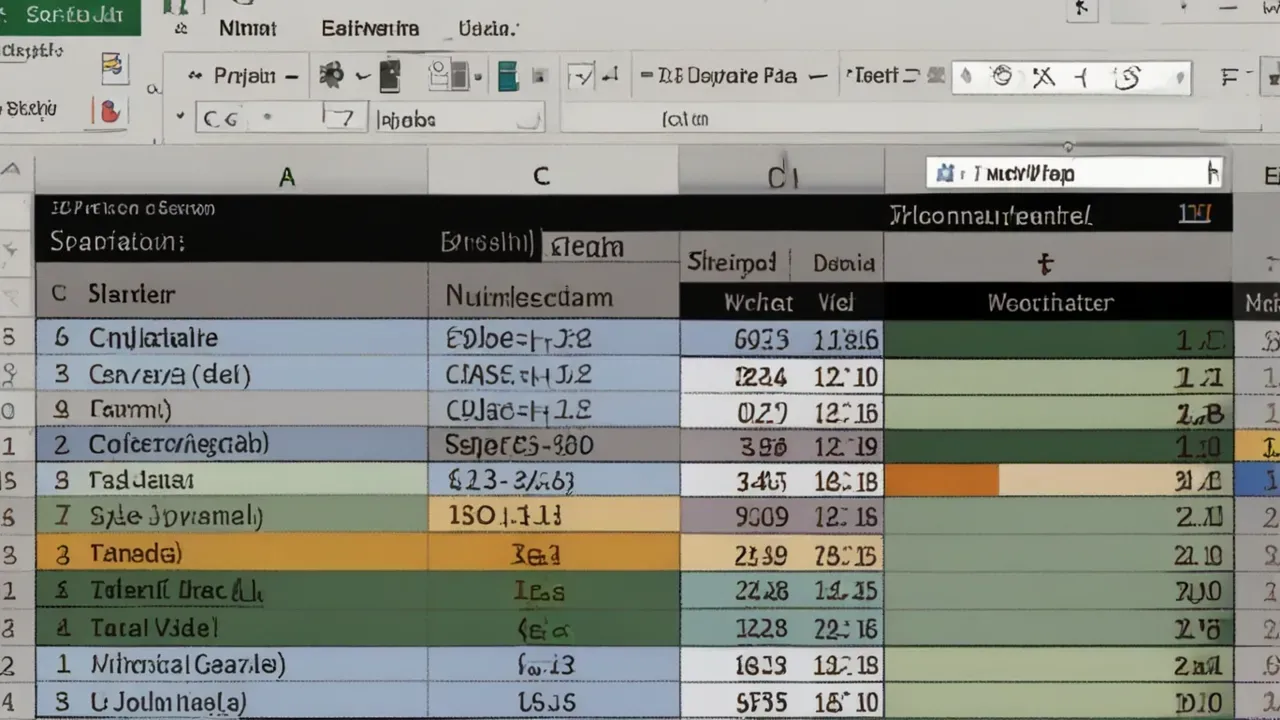Screen dimensions: 1280x720
Task: Open the D.E Dəpare Paa dropdown
Action: point(817,76)
